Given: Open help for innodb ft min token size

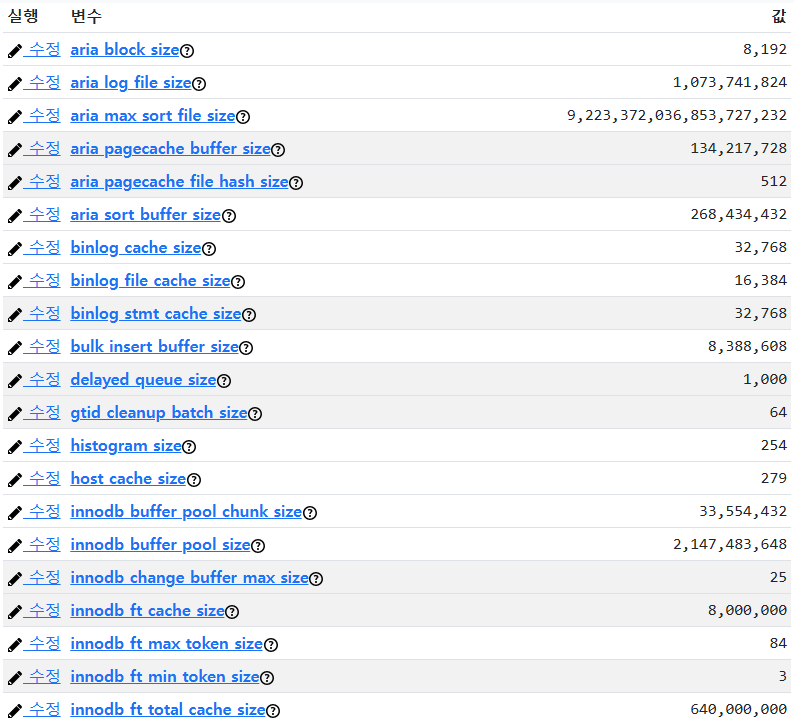Looking at the screenshot, I should [x=267, y=677].
